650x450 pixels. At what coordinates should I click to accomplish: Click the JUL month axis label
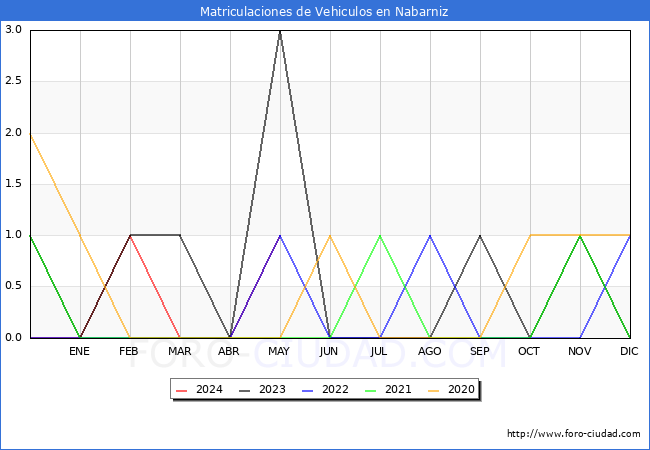click(379, 351)
